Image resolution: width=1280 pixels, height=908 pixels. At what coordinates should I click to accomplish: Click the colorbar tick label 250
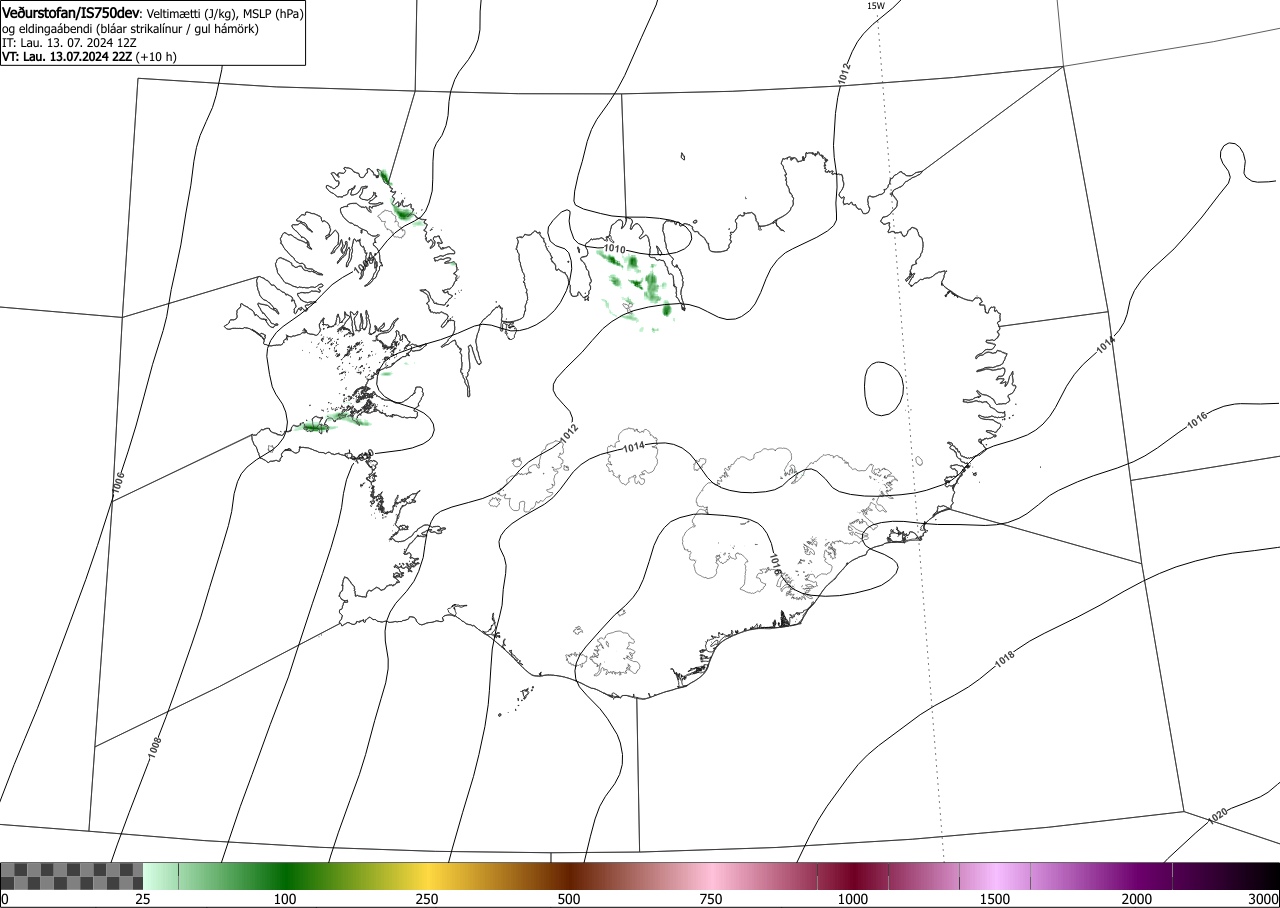[427, 899]
